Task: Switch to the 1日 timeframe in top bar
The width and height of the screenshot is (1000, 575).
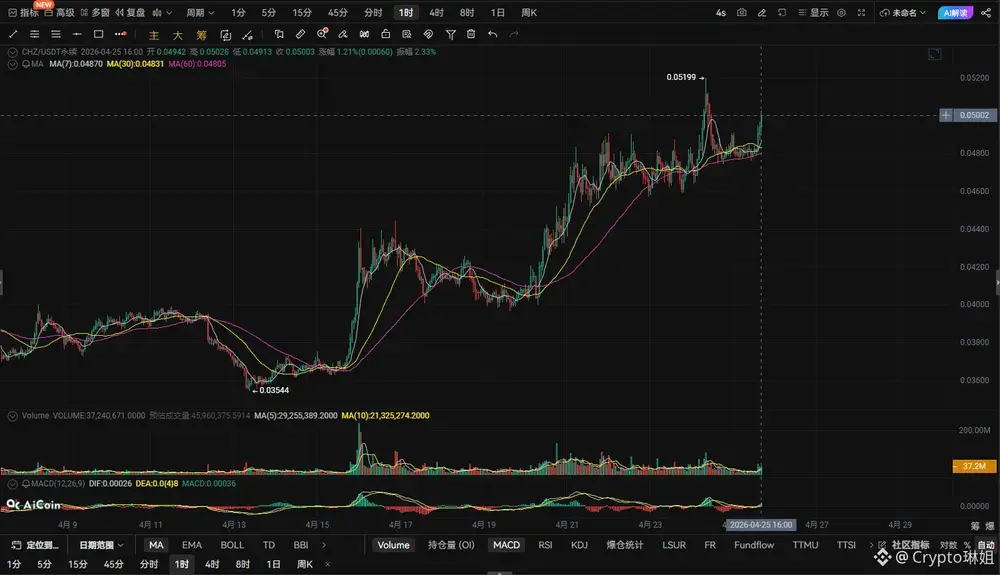Action: [x=497, y=13]
